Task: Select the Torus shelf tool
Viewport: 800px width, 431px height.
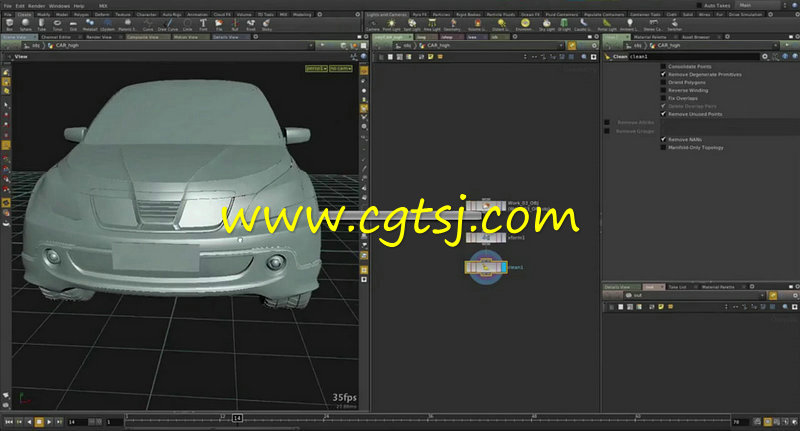Action: [x=57, y=24]
